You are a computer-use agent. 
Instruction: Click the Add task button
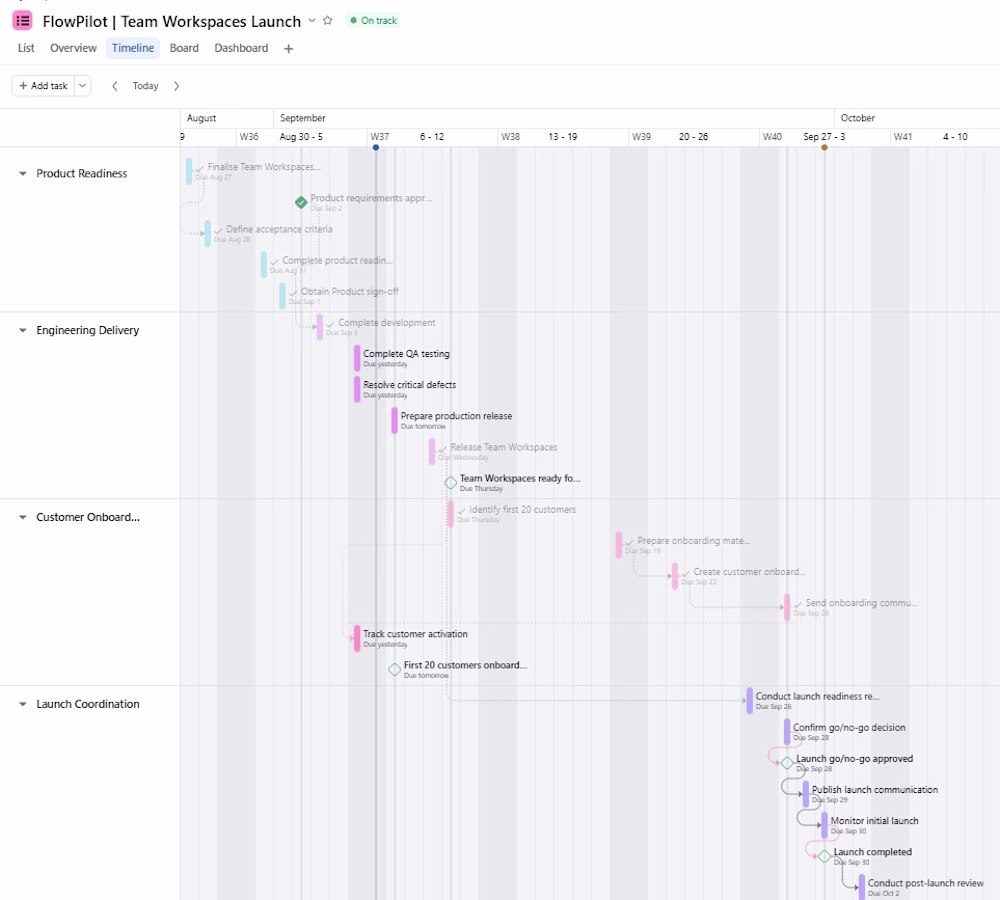[43, 85]
